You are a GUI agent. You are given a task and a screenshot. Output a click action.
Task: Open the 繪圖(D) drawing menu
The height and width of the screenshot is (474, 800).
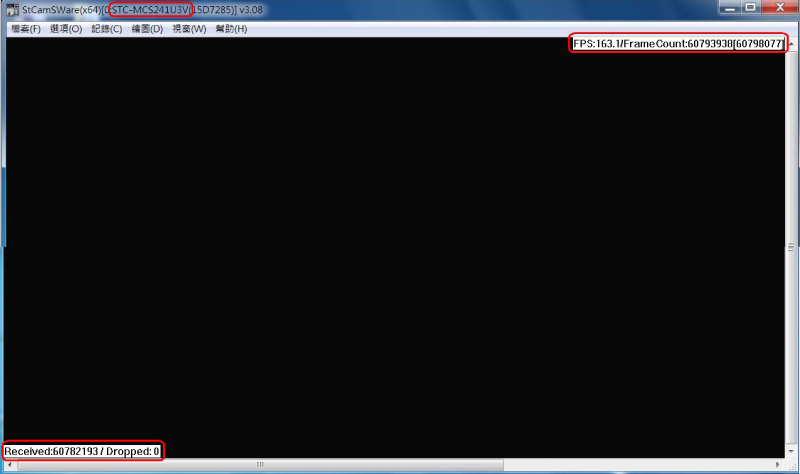pos(147,29)
